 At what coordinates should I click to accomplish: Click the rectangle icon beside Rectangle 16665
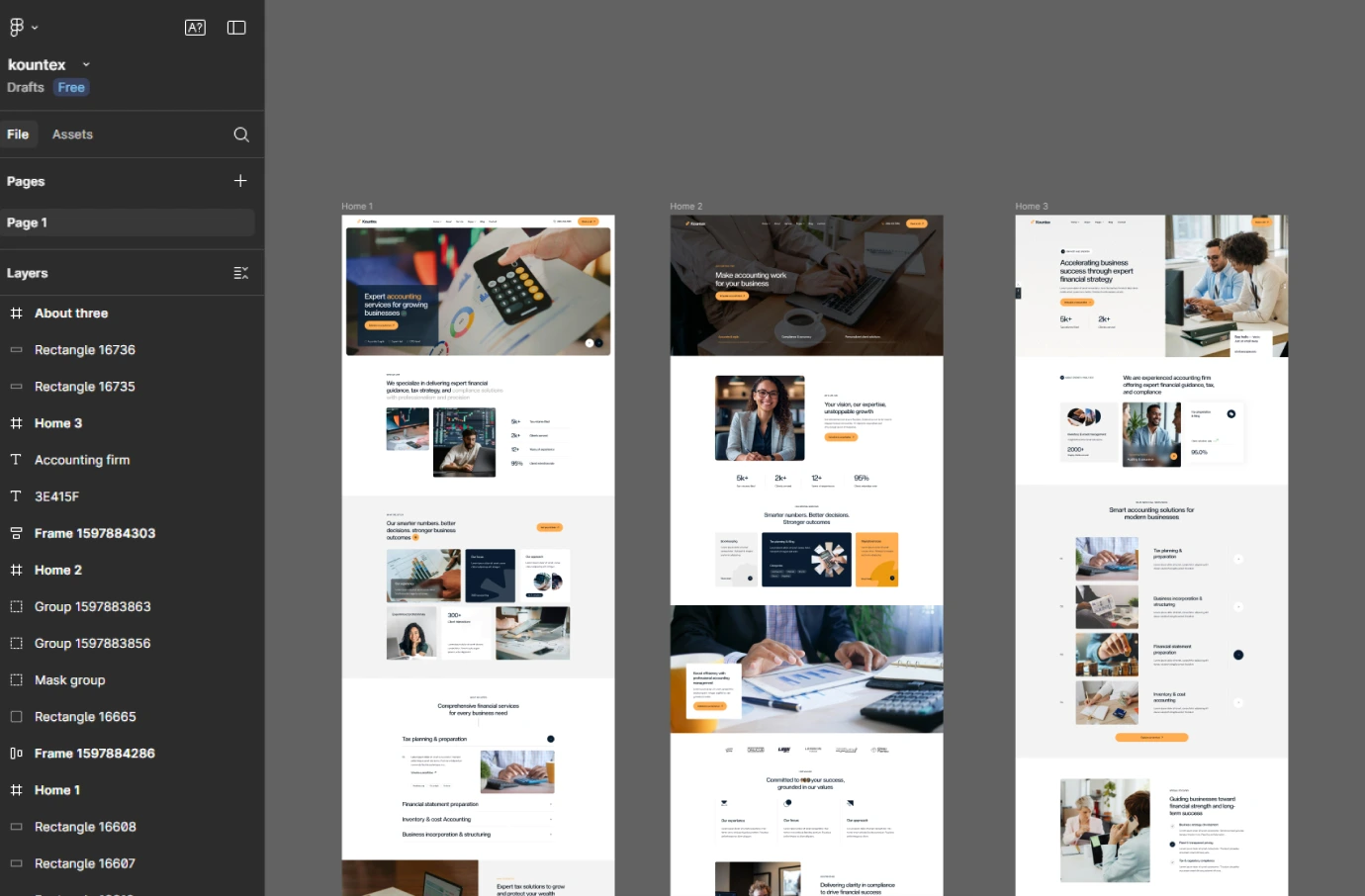(14, 716)
